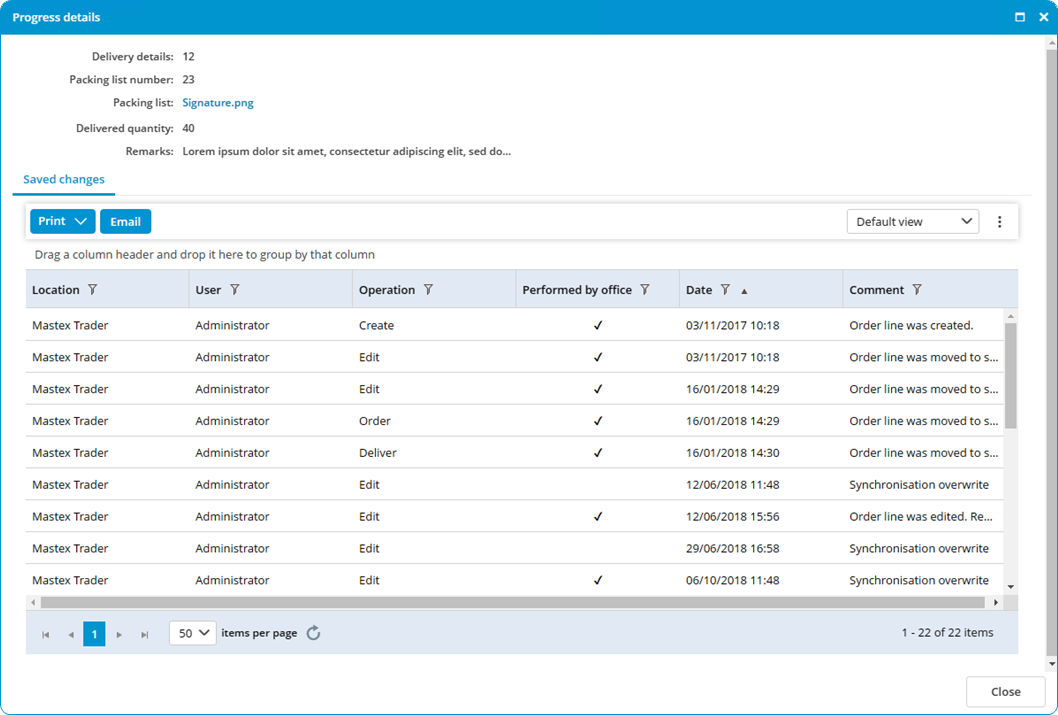Click the horizontal scrollbar of the grid

click(513, 602)
